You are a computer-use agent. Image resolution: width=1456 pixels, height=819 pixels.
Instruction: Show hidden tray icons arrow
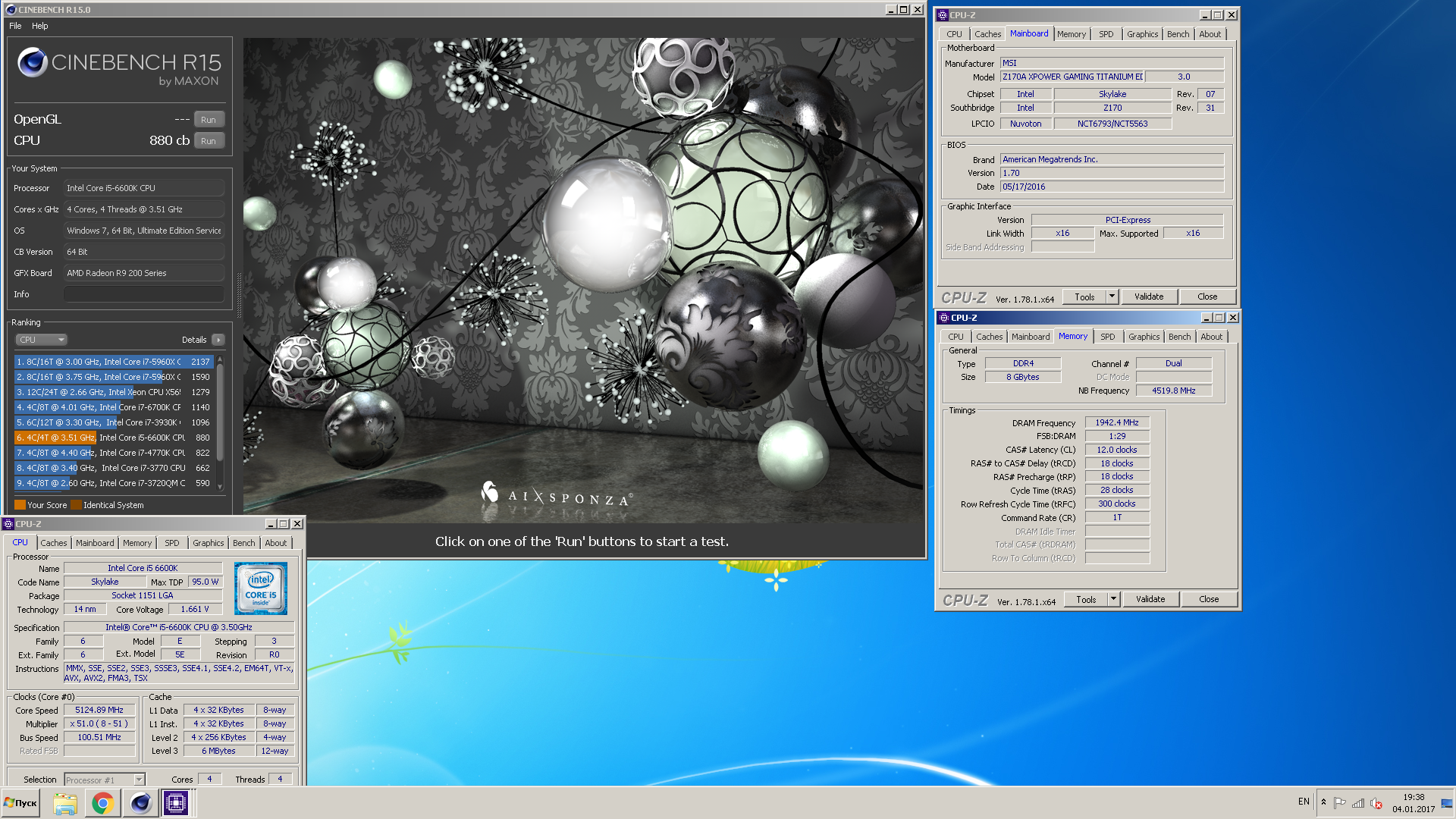(x=1323, y=802)
